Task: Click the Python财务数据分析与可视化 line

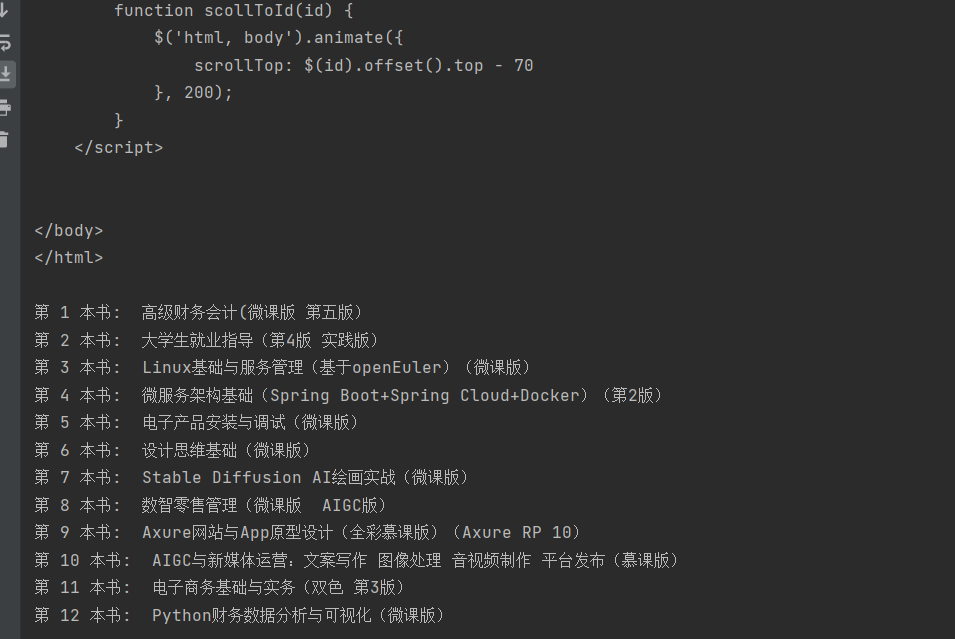Action: (x=298, y=616)
